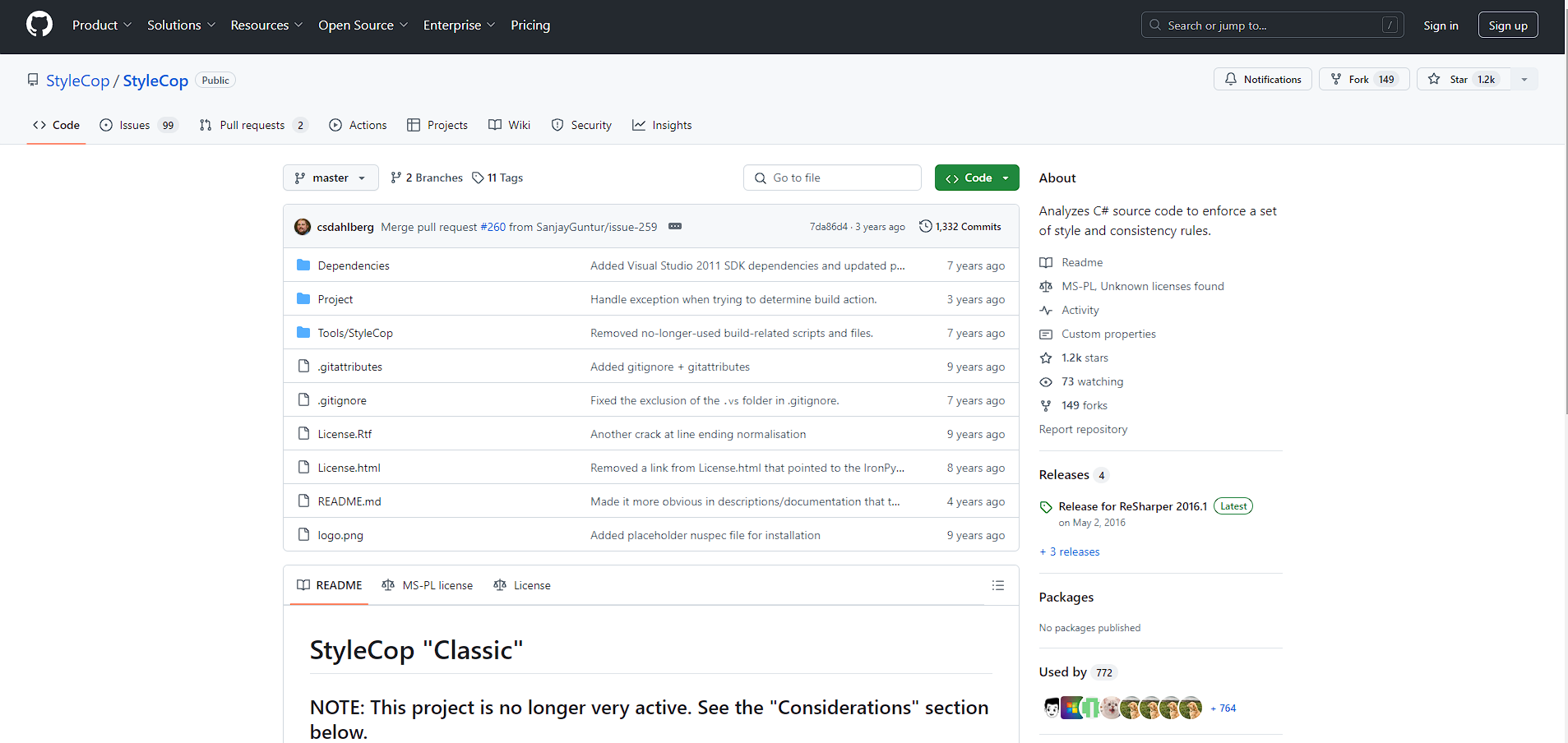Watch the repository via Notifications button
This screenshot has width=1568, height=743.
(x=1262, y=79)
